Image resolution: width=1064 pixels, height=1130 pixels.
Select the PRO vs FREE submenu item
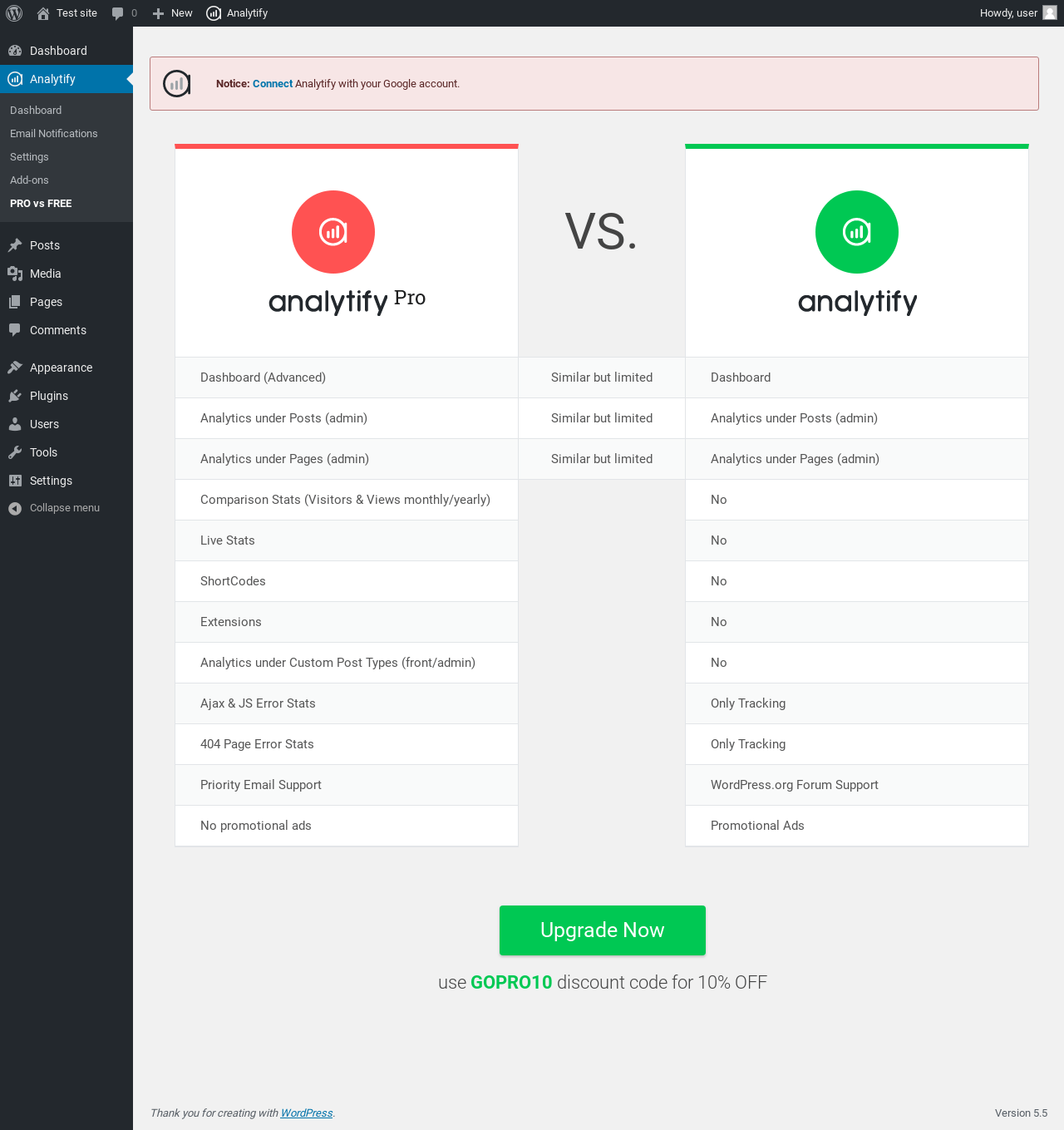coord(41,204)
